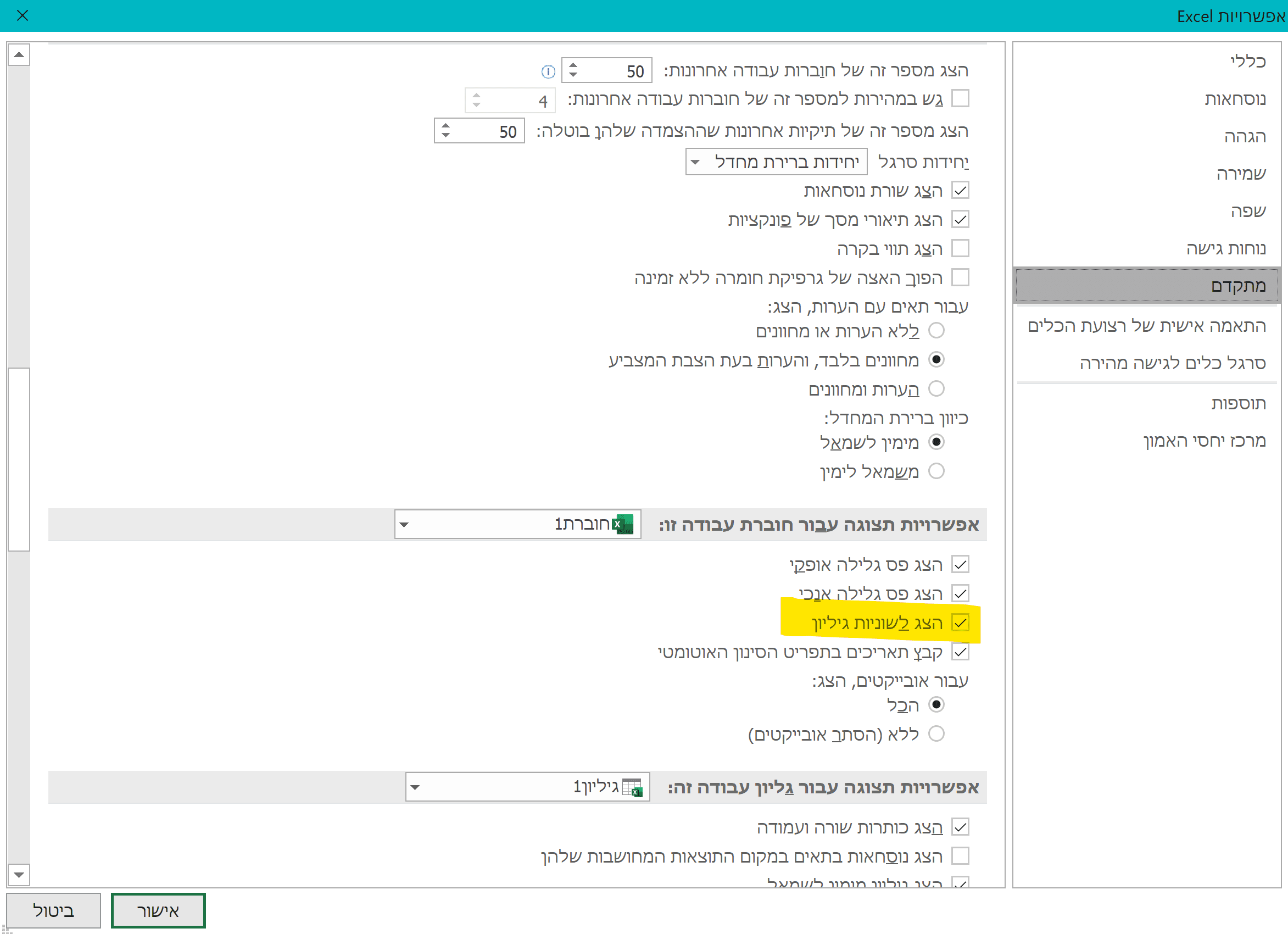Click the worksheet icon in גיליון1 dropdown
The image size is (1288, 934).
click(x=632, y=787)
